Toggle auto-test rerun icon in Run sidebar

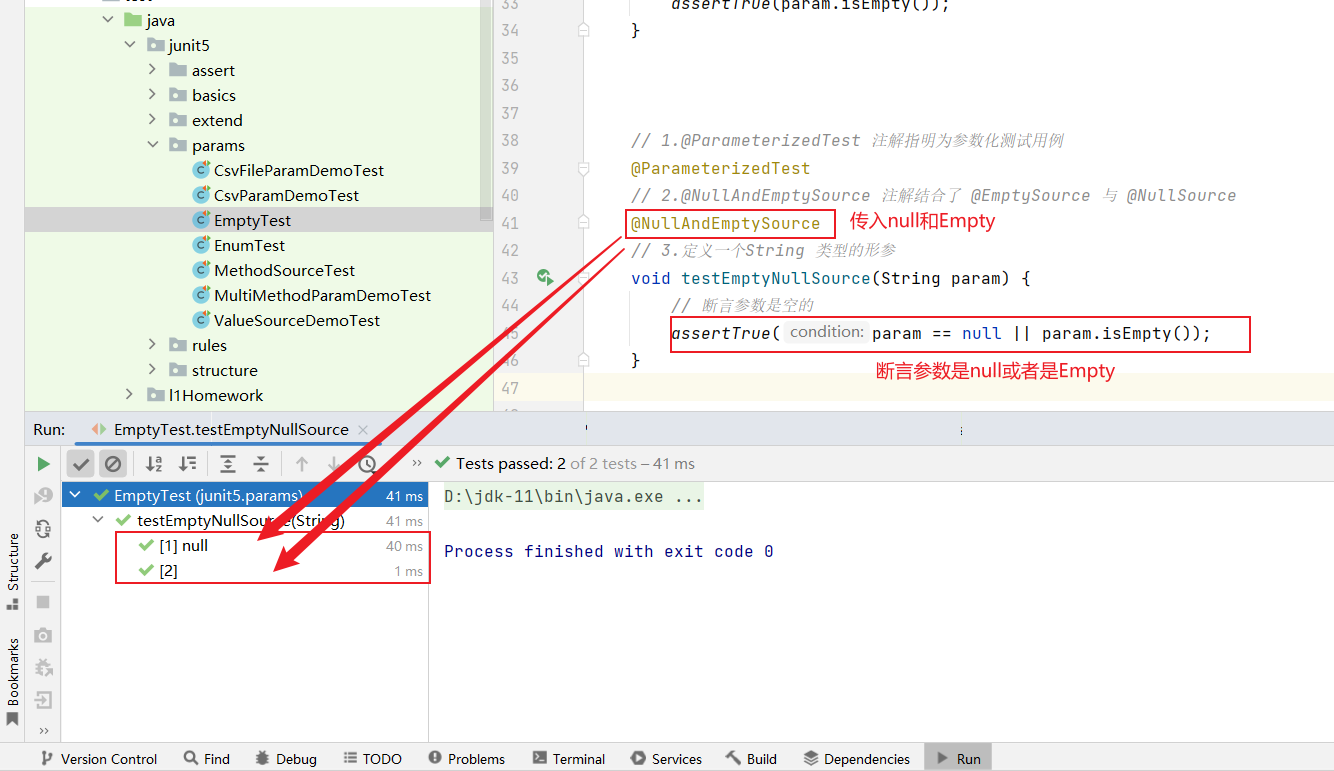(x=43, y=528)
